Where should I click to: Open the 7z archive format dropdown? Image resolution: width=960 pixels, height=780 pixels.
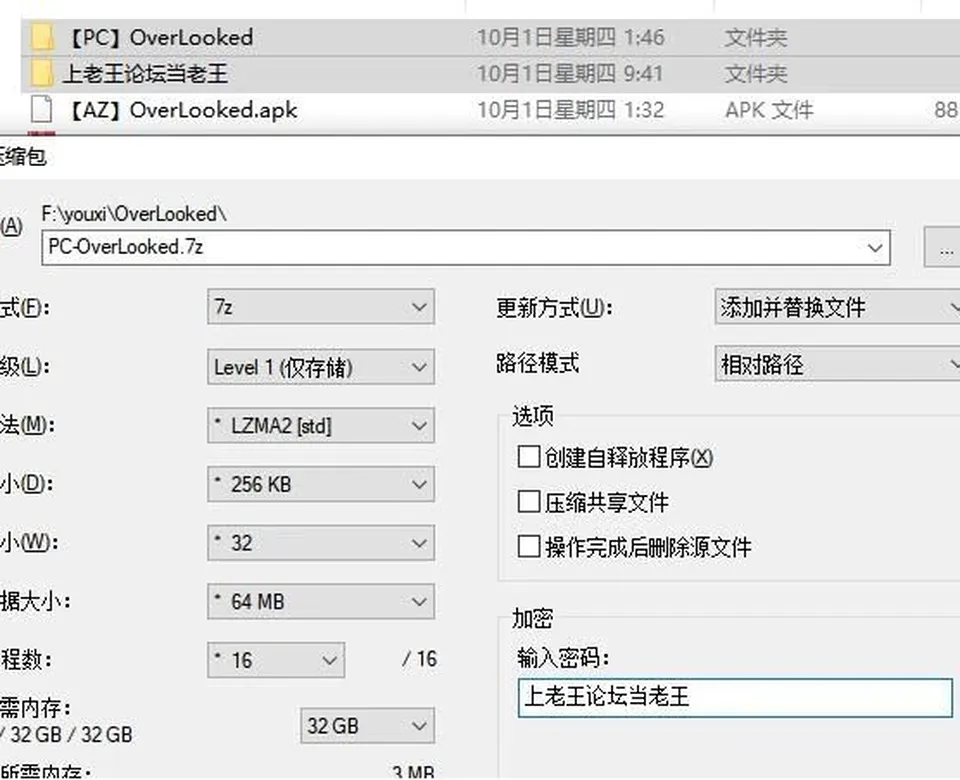[x=321, y=307]
